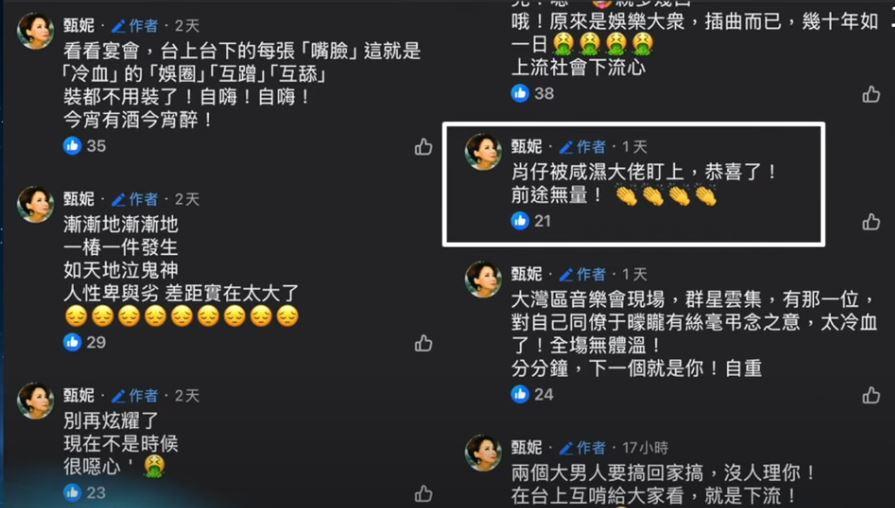
Task: Click the 17小時 timestamp
Action: pyautogui.click(x=645, y=448)
